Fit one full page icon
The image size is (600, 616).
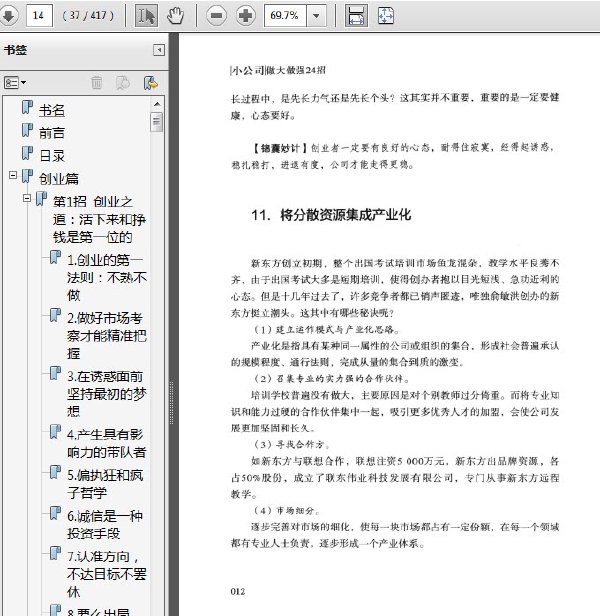pyautogui.click(x=385, y=16)
